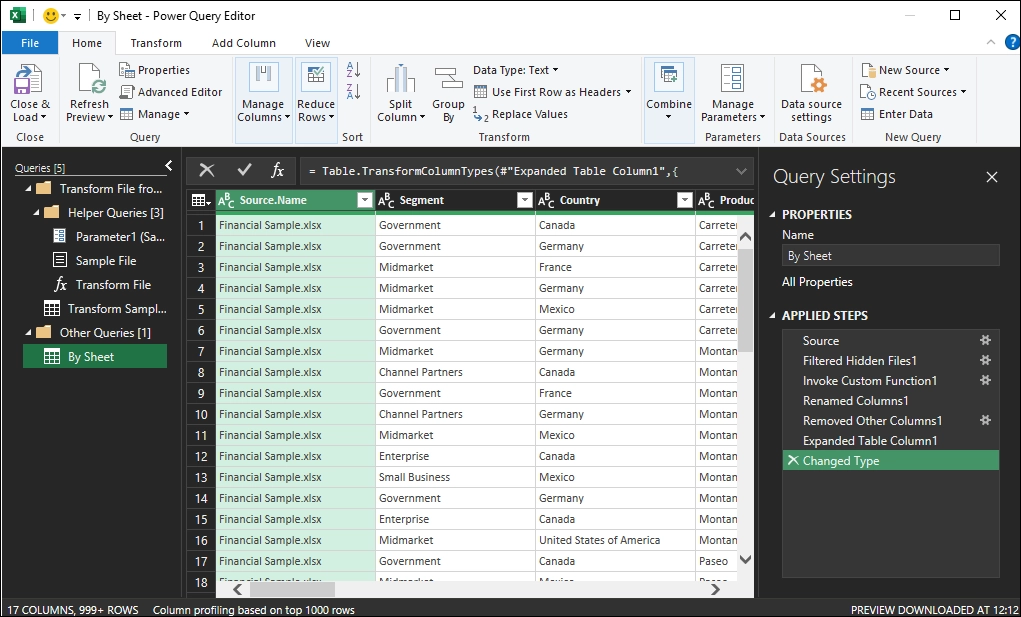Viewport: 1021px width, 617px height.
Task: Open the Advanced Editor
Action: (171, 92)
